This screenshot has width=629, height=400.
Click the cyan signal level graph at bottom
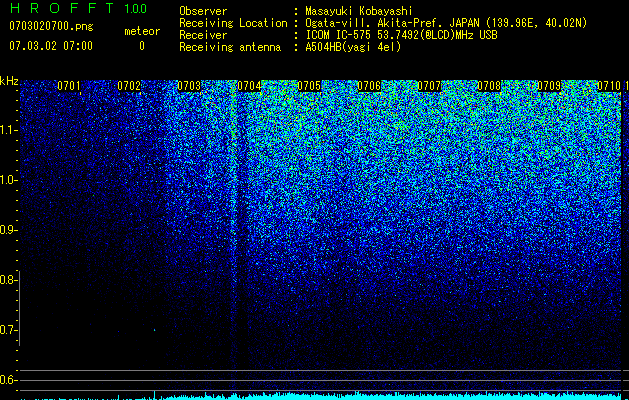[x=321, y=396]
